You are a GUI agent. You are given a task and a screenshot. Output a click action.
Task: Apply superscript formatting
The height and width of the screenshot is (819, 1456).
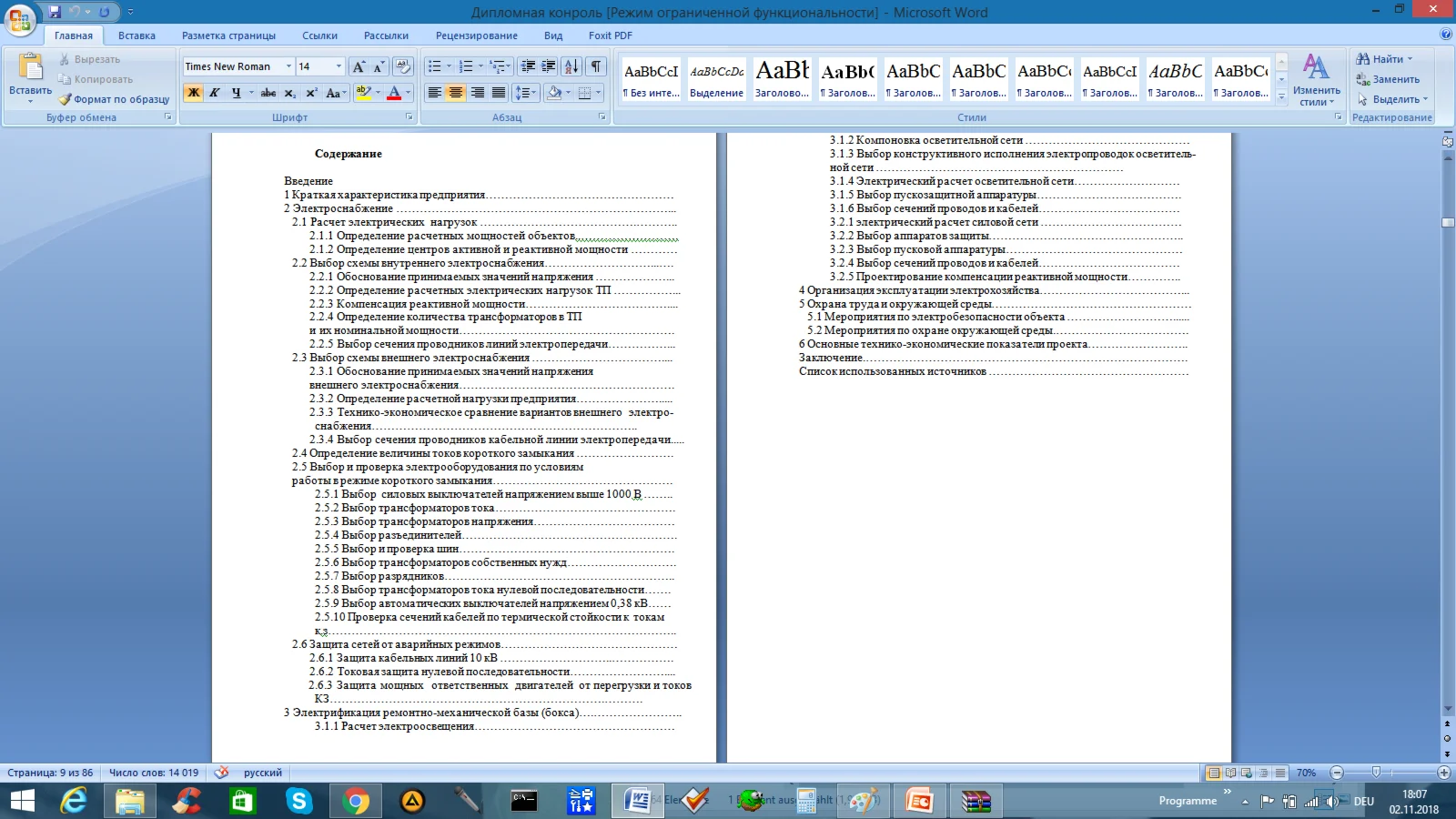(x=311, y=93)
